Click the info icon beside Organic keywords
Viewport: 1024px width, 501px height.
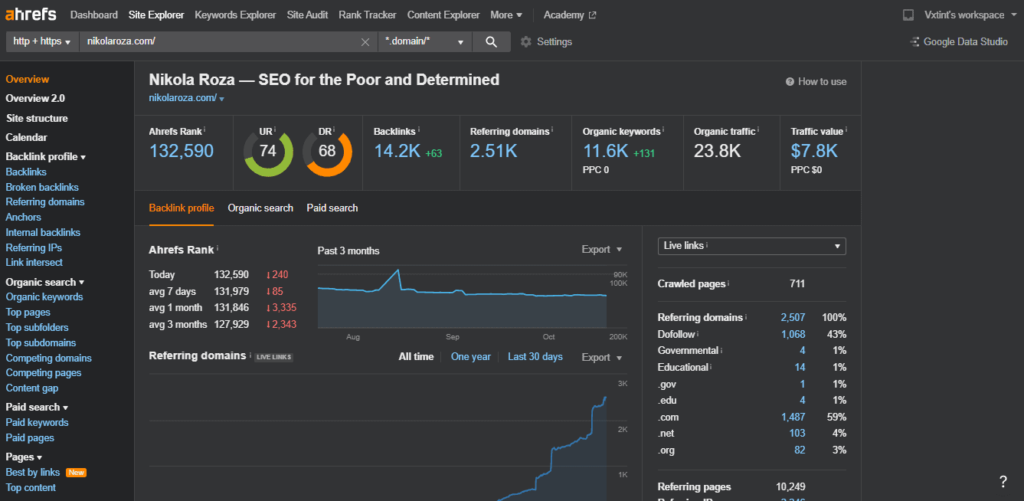click(x=662, y=129)
